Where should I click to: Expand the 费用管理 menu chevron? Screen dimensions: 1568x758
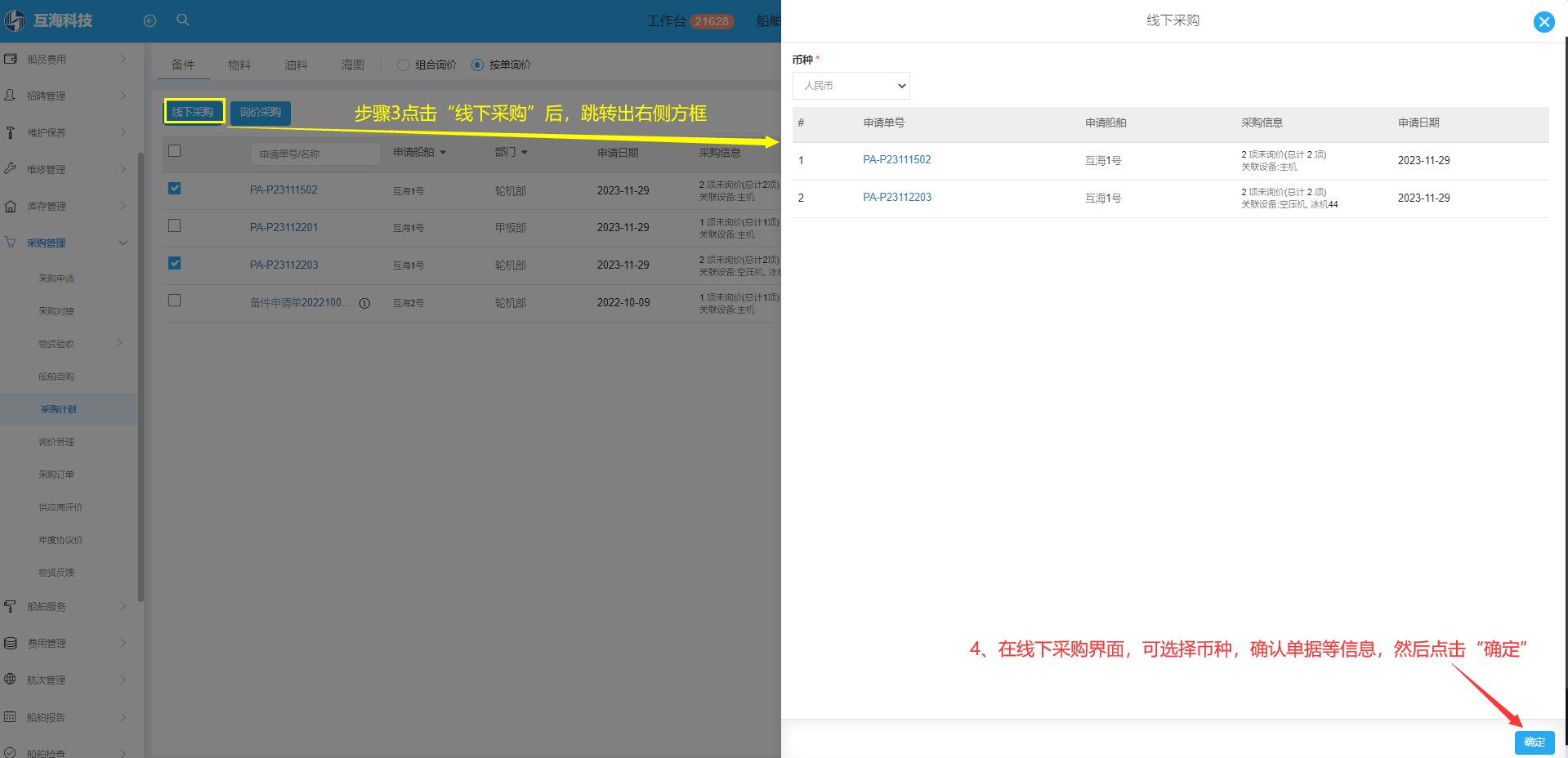pyautogui.click(x=123, y=643)
